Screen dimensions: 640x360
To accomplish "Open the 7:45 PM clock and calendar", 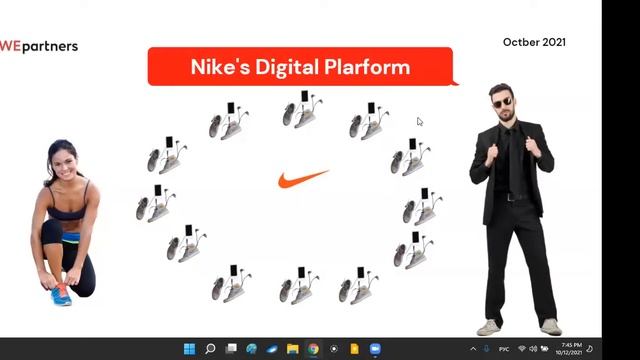I will tap(569, 349).
